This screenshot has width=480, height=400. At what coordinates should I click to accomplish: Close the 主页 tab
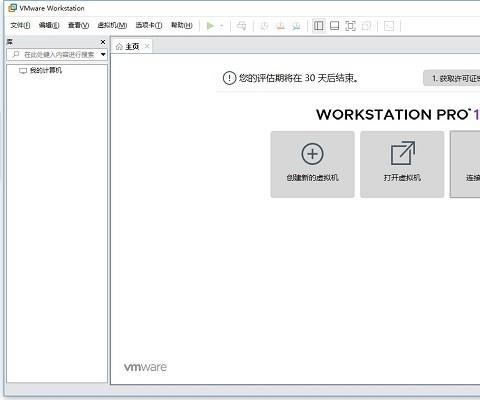click(x=147, y=46)
